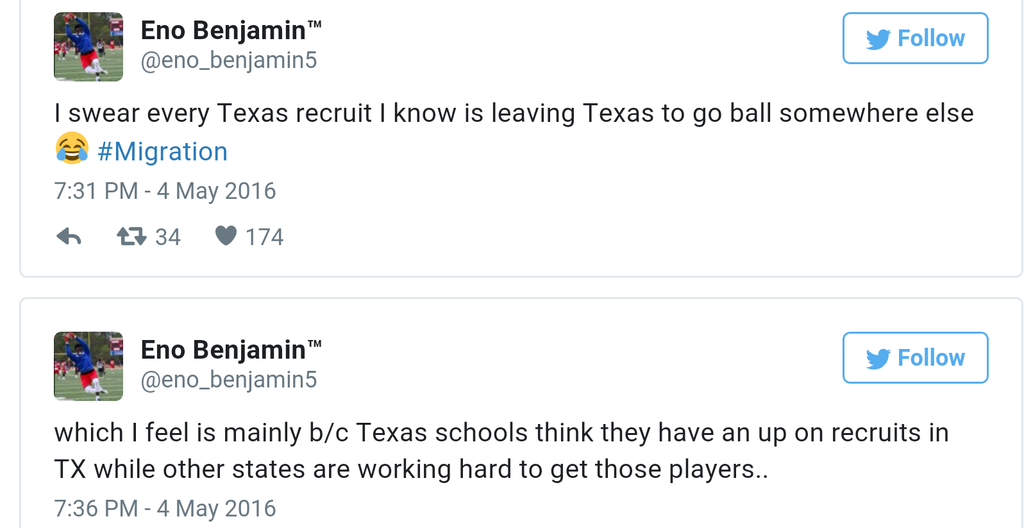The width and height of the screenshot is (1024, 528).
Task: Open the 7:31 PM - 4 May 2016 timestamp
Action: coord(165,191)
